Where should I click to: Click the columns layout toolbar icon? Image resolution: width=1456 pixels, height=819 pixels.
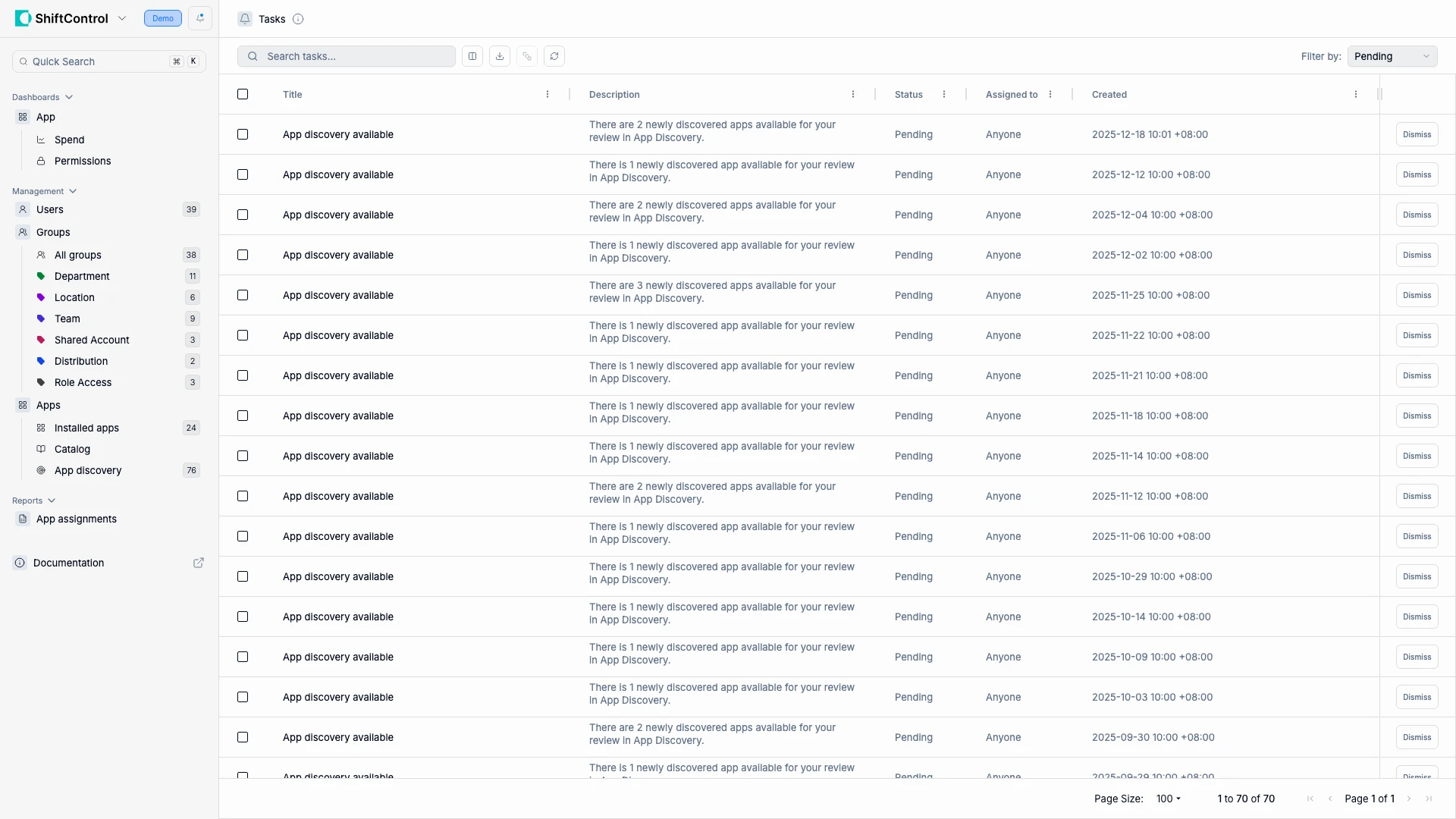(x=472, y=56)
